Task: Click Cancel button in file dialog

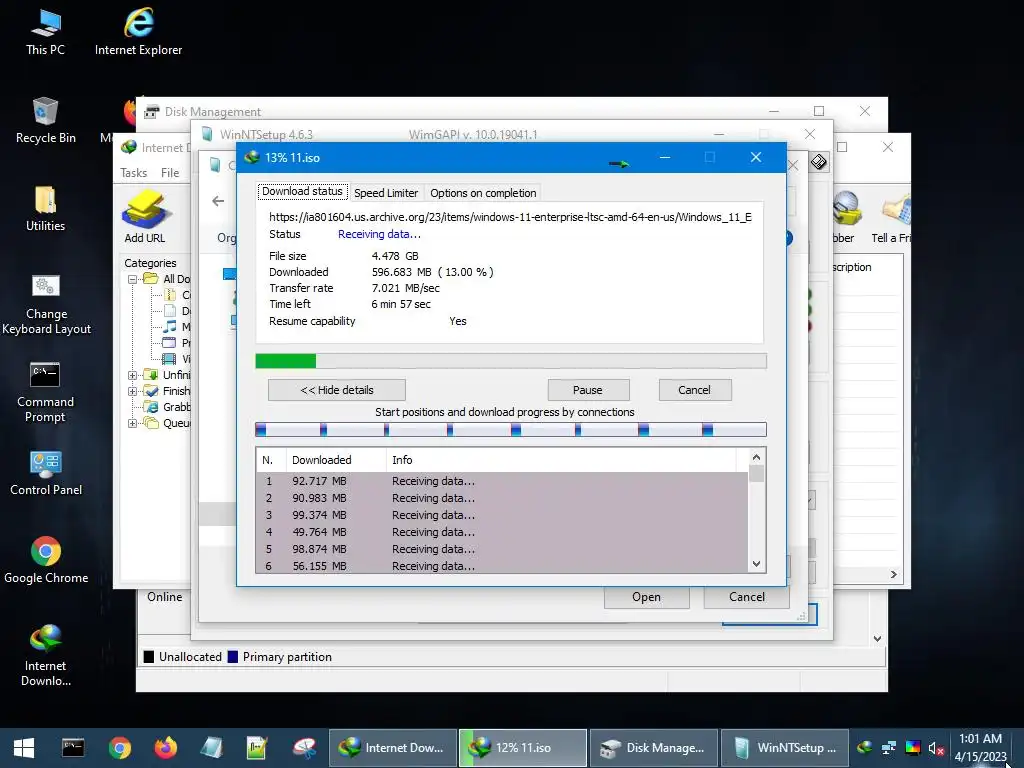Action: 746,597
